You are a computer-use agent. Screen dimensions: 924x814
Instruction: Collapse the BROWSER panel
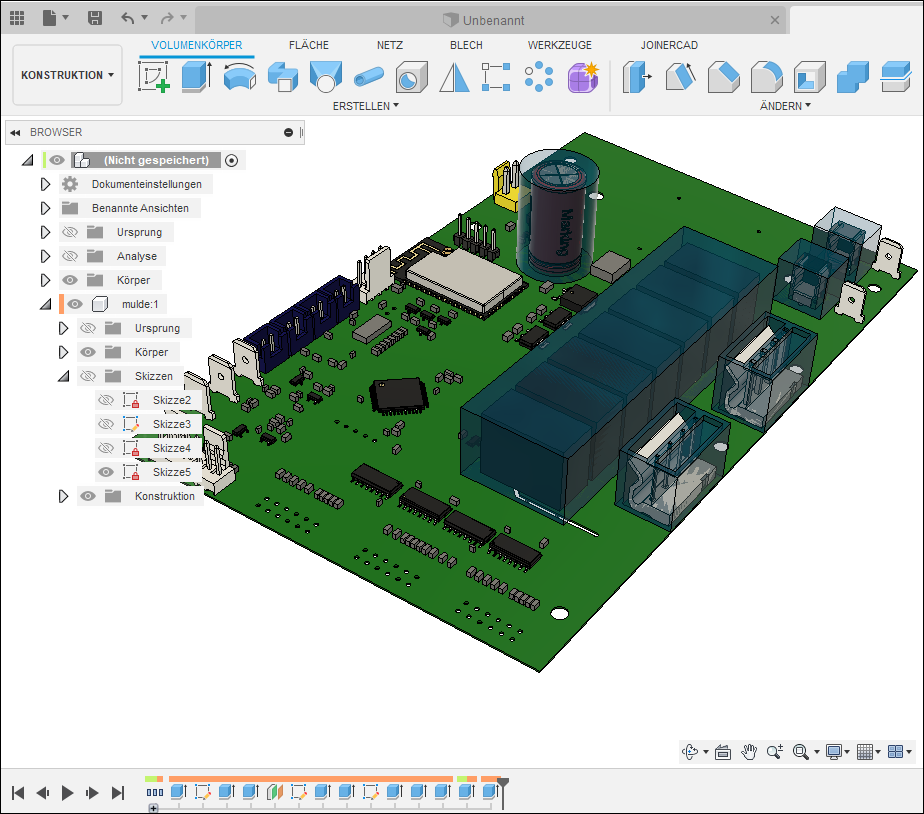click(13, 132)
